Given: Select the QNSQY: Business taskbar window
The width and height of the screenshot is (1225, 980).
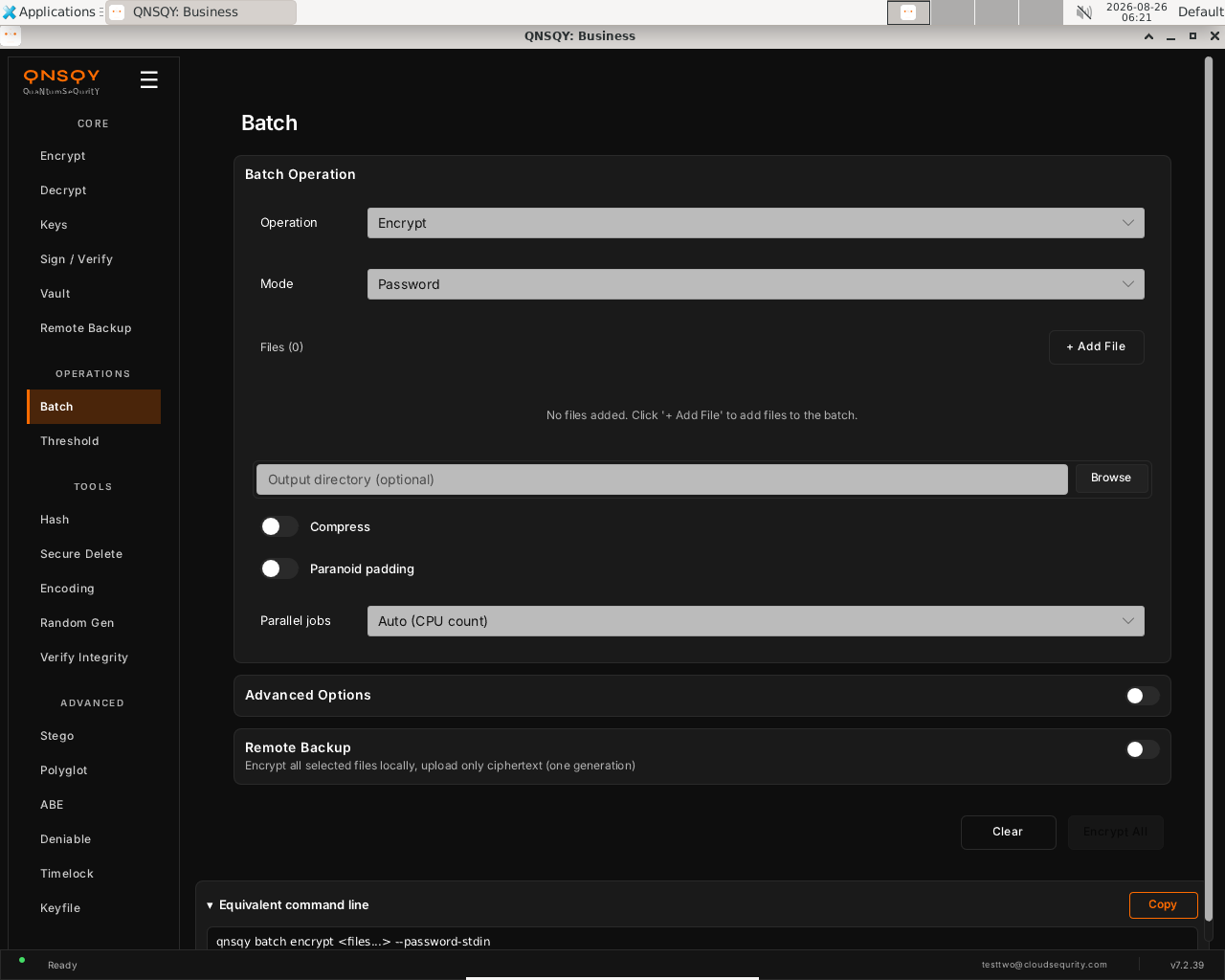Looking at the screenshot, I should pos(201,12).
